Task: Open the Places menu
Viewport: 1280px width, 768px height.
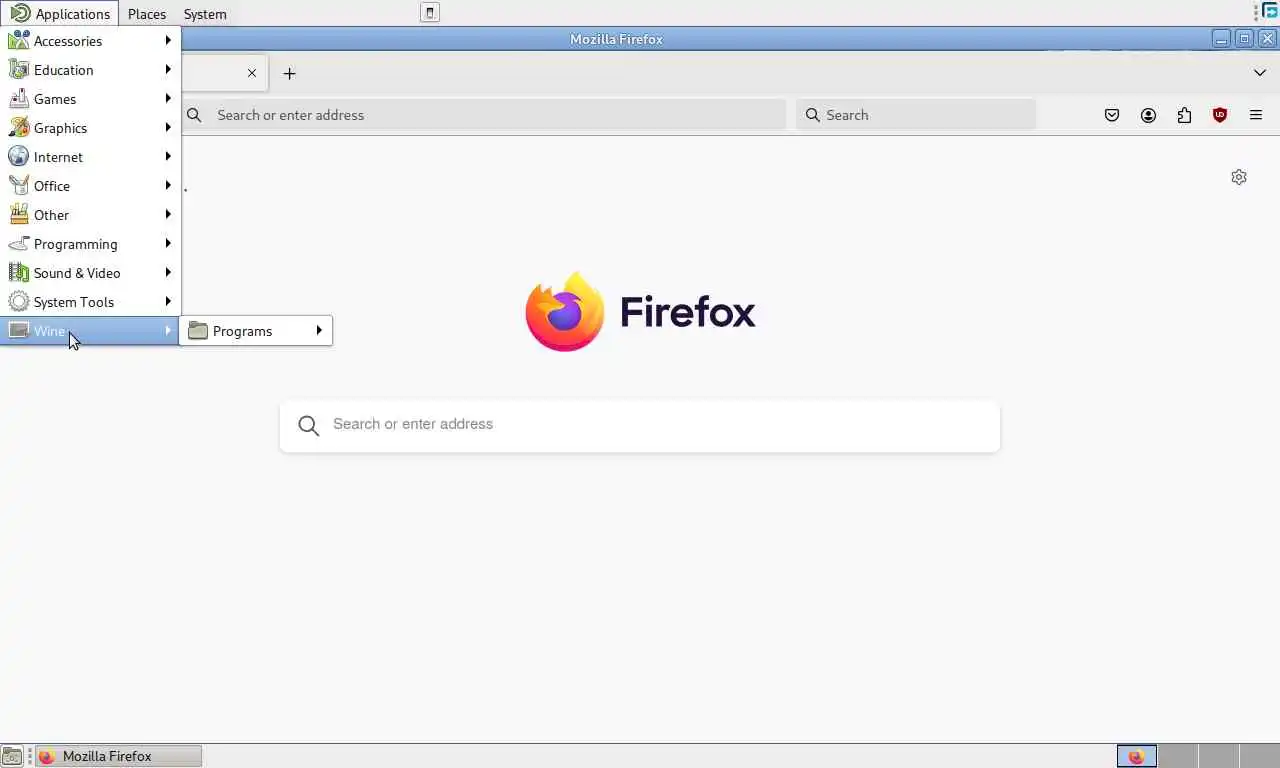Action: point(147,14)
